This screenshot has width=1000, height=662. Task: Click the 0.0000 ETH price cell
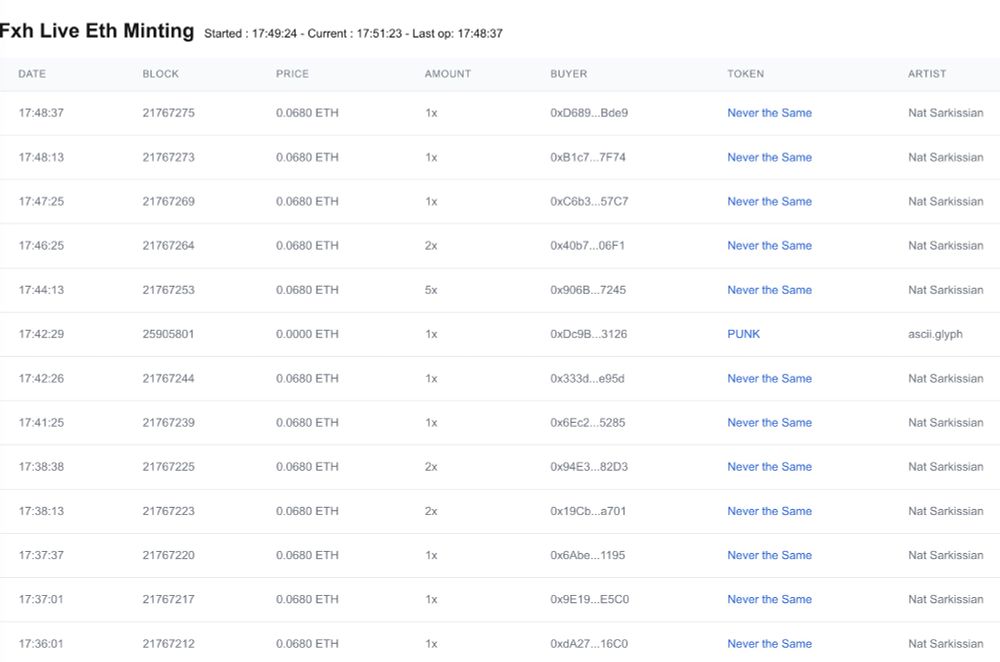[307, 334]
